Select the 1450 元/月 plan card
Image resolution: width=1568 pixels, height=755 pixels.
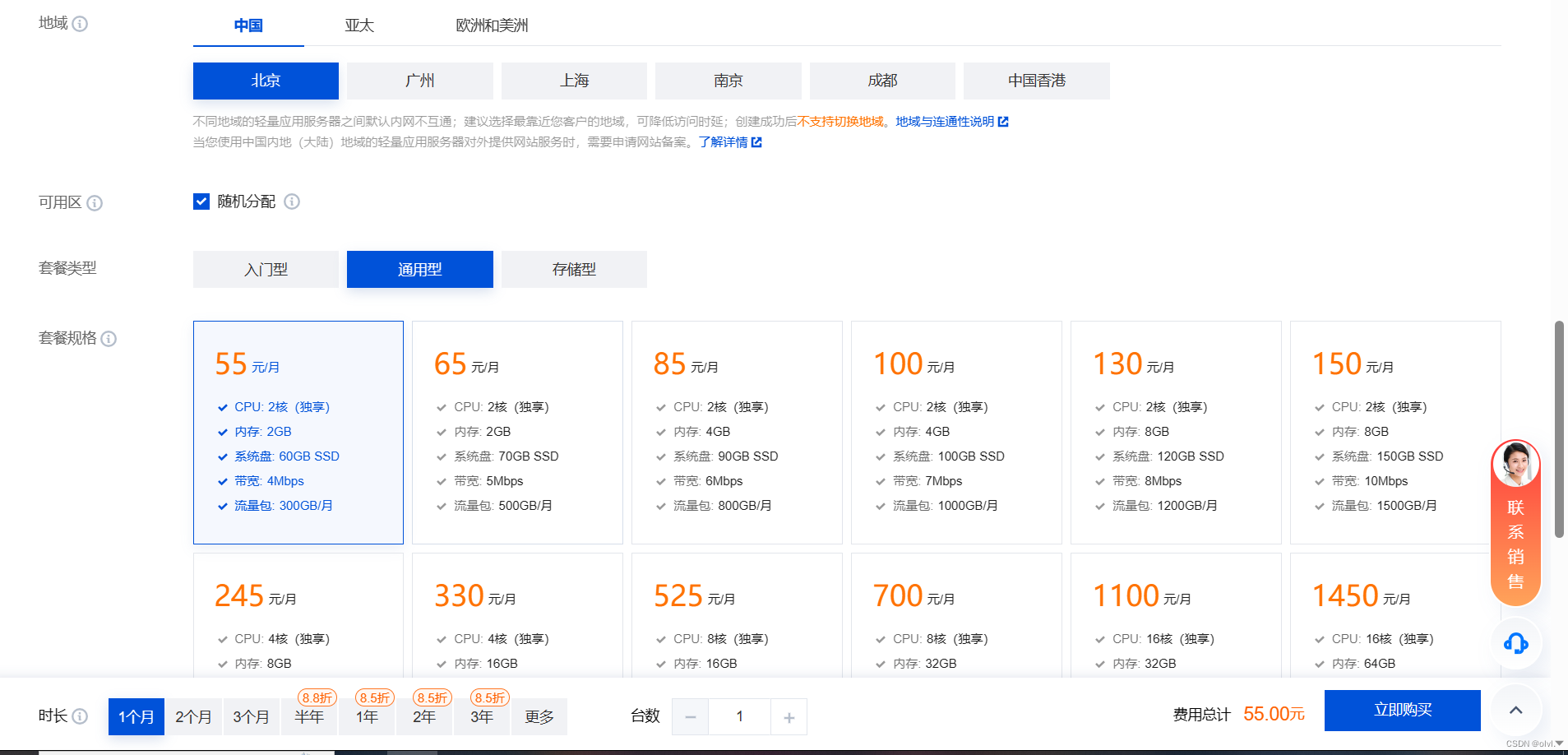click(x=1395, y=615)
